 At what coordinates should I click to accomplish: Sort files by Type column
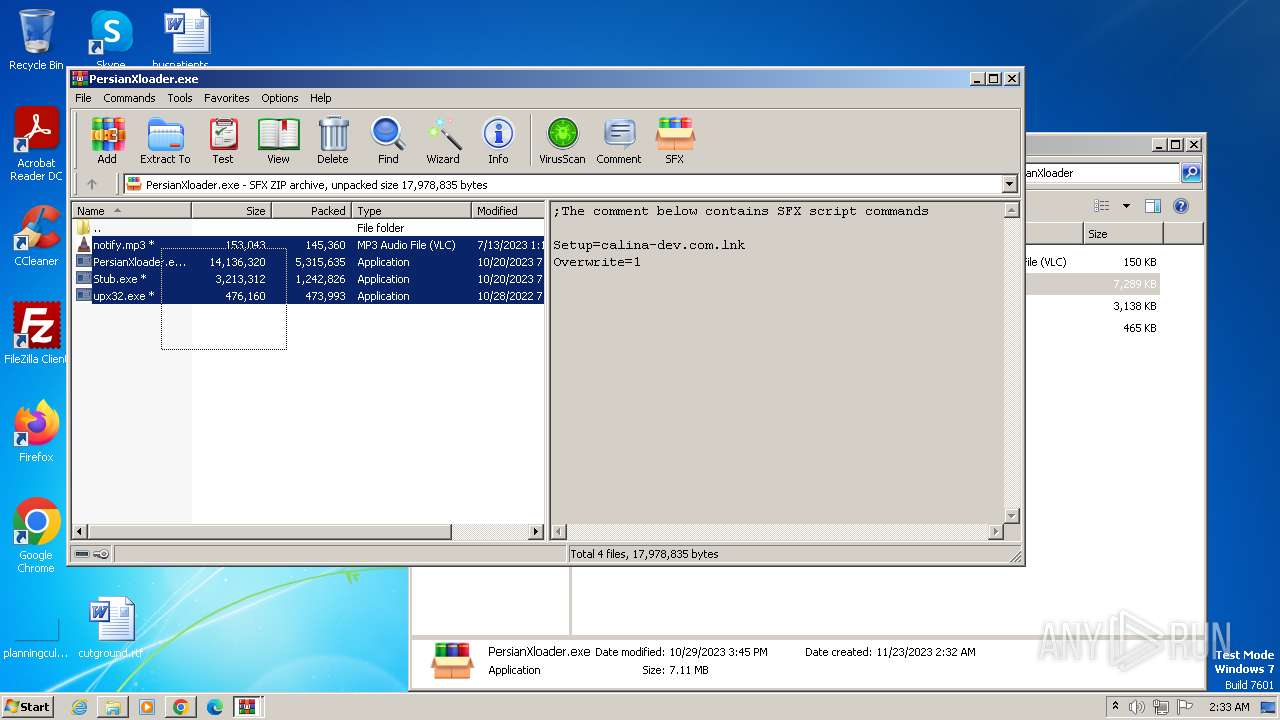point(411,211)
